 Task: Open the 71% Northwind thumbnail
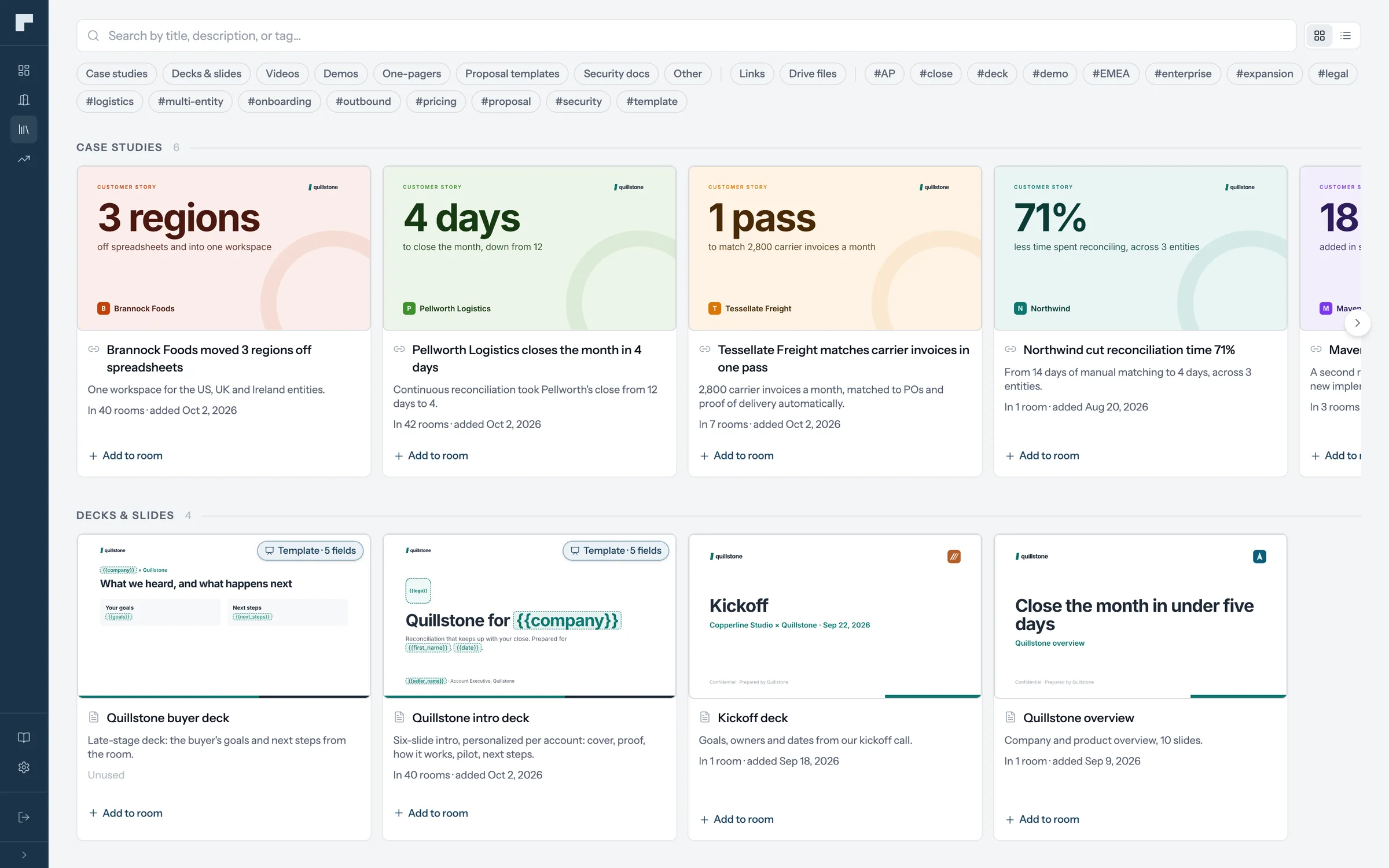(1140, 248)
